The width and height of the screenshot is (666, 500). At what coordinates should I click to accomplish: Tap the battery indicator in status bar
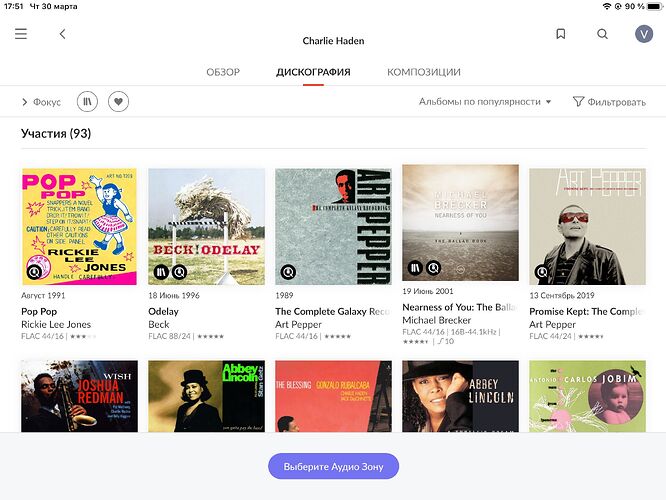pos(654,6)
